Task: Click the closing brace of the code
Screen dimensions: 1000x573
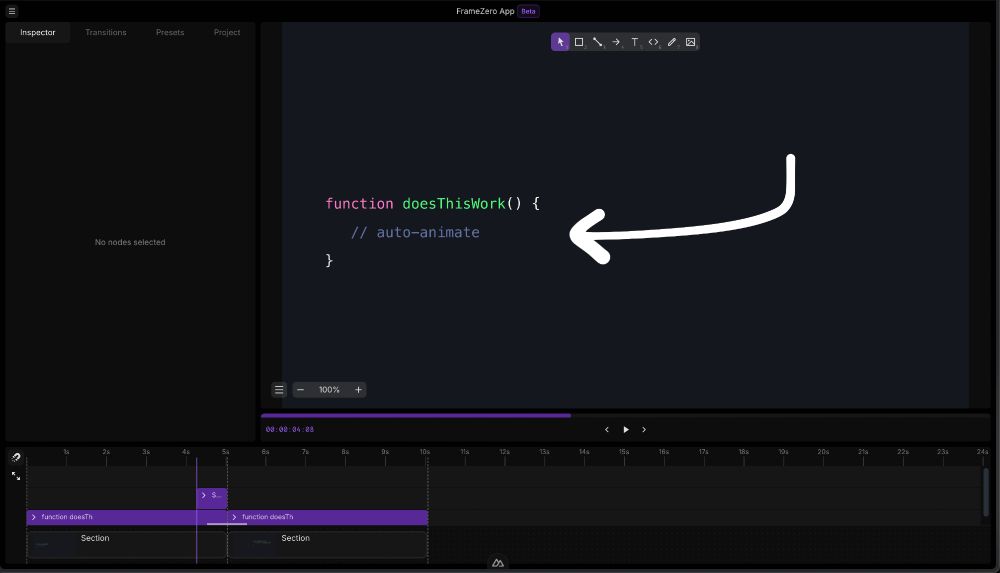Action: pyautogui.click(x=329, y=260)
